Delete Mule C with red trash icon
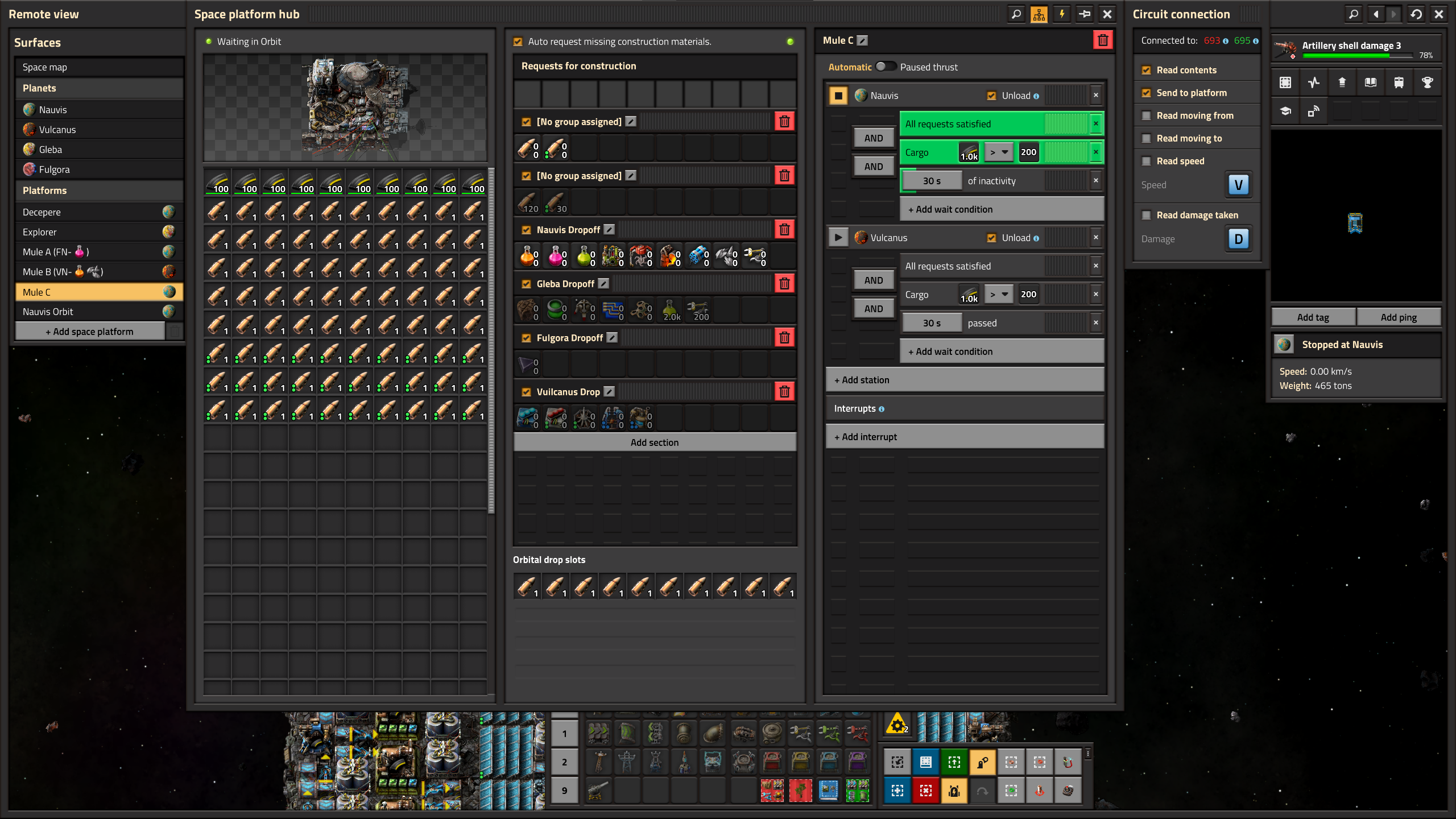1456x819 pixels. click(1103, 40)
